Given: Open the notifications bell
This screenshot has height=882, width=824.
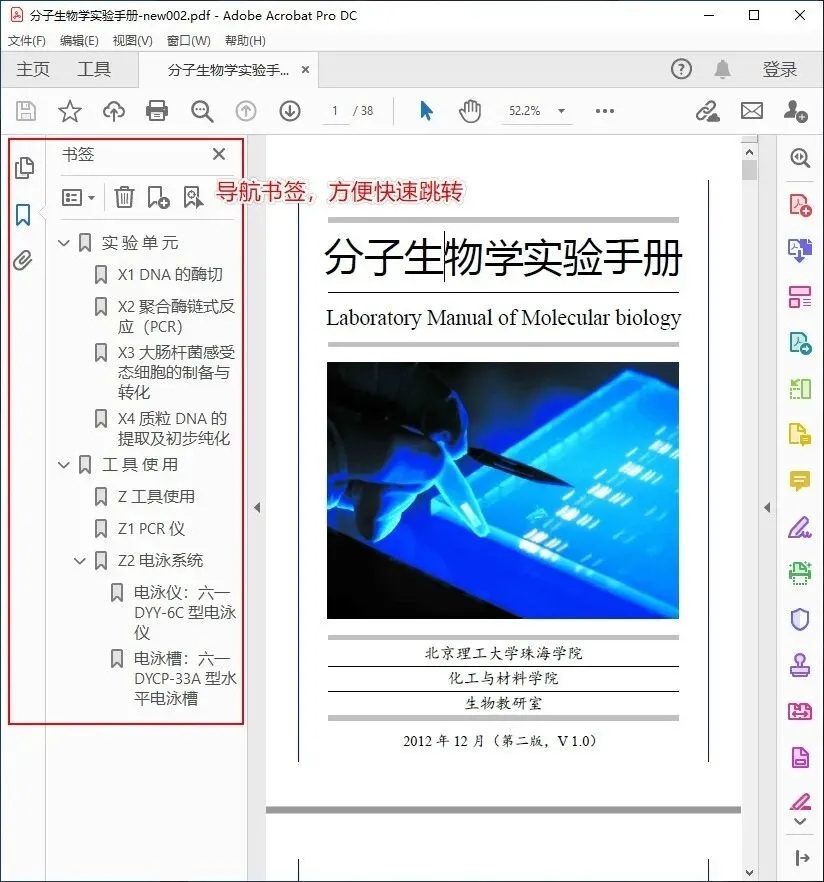Looking at the screenshot, I should (x=723, y=69).
